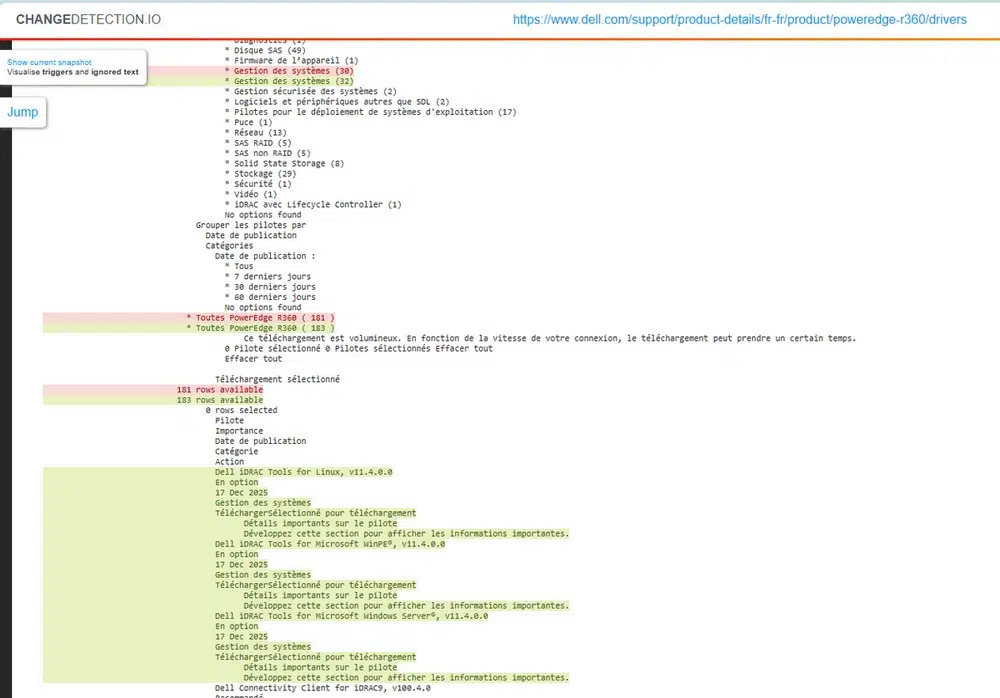The width and height of the screenshot is (1000, 698).
Task: Select '0 rows selected' line
Action: coord(241,410)
